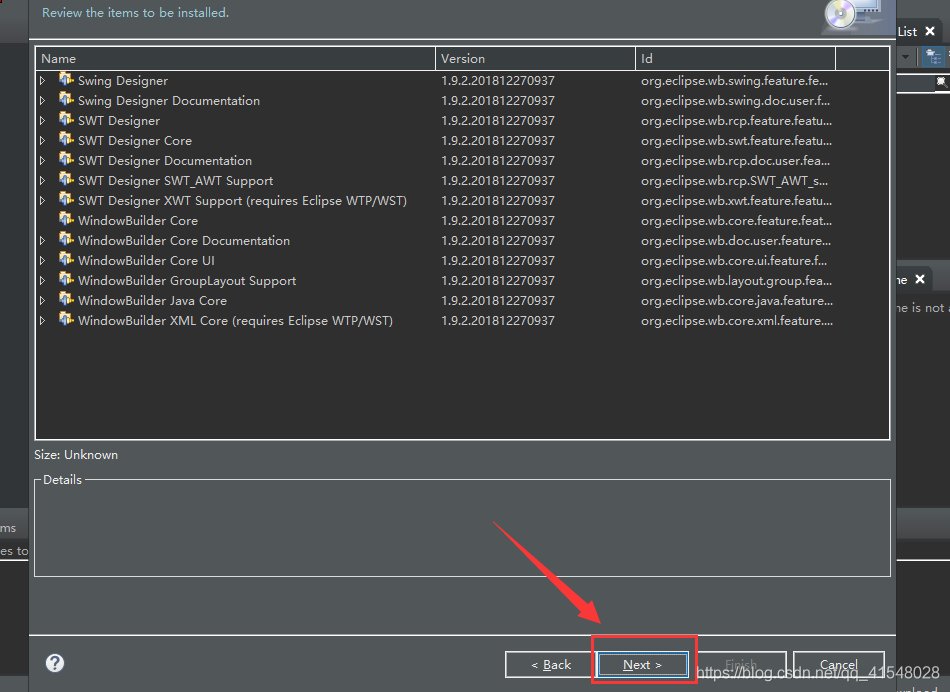Viewport: 950px width, 692px height.
Task: Click the SWT Designer Documentation feature icon
Action: pyautogui.click(x=66, y=159)
